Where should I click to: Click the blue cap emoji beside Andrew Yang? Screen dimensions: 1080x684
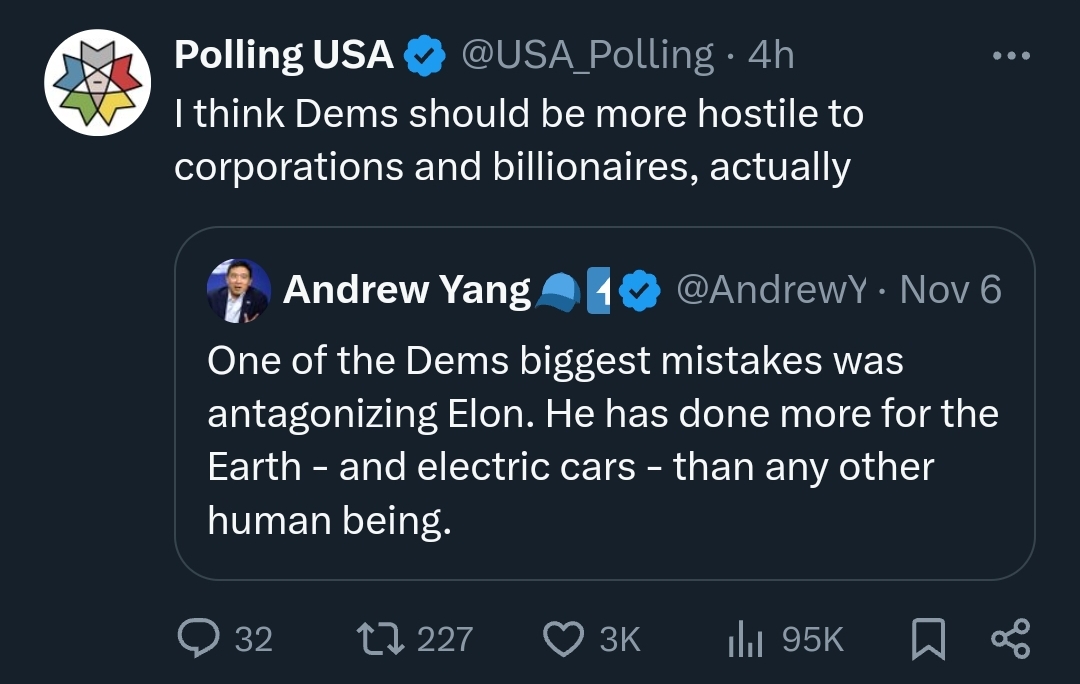tap(558, 291)
